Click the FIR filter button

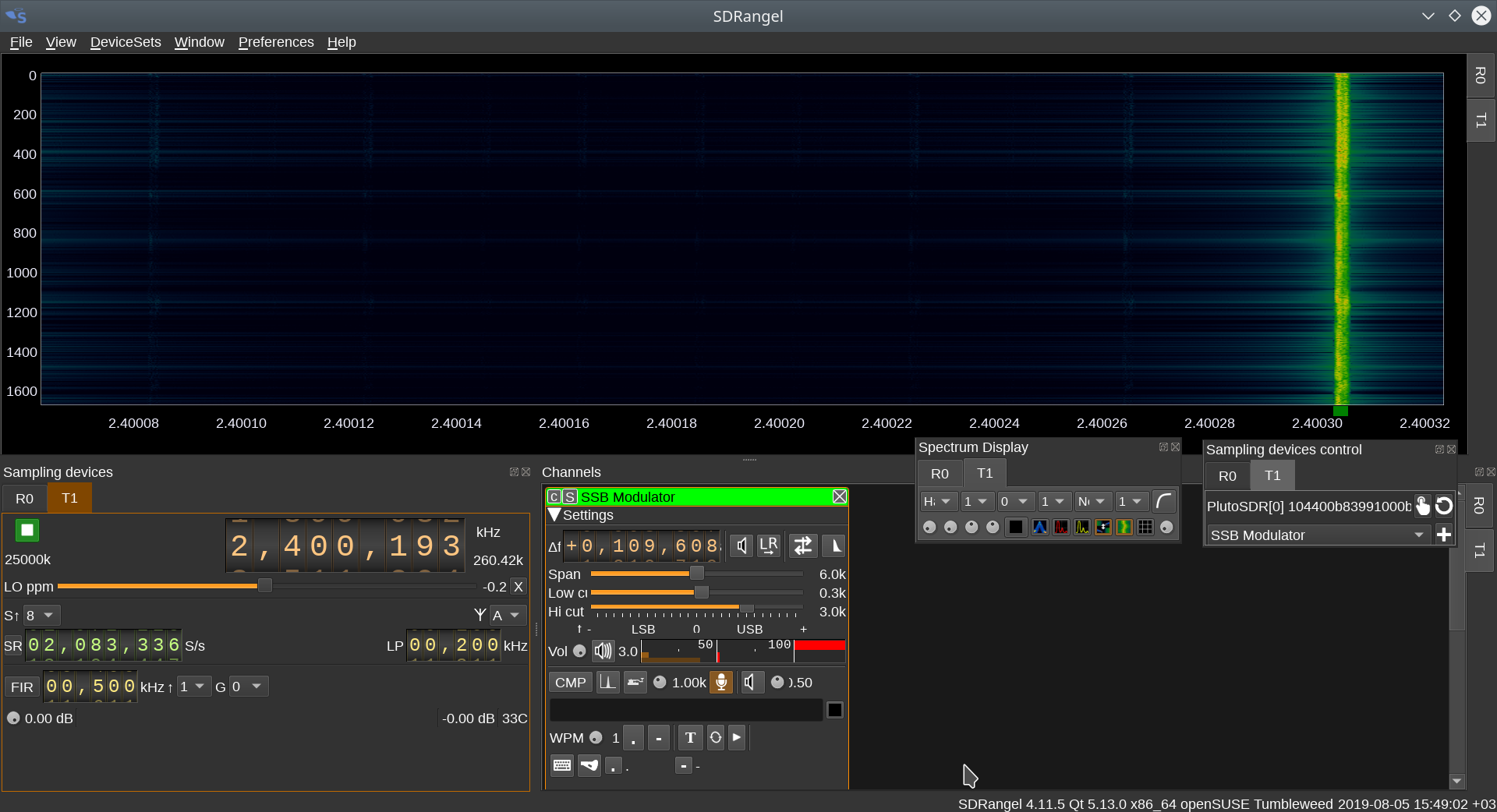22,687
